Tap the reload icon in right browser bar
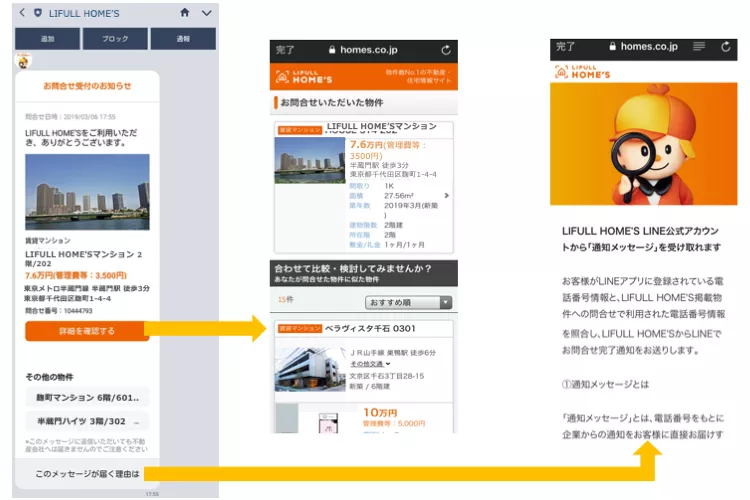 pyautogui.click(x=724, y=47)
